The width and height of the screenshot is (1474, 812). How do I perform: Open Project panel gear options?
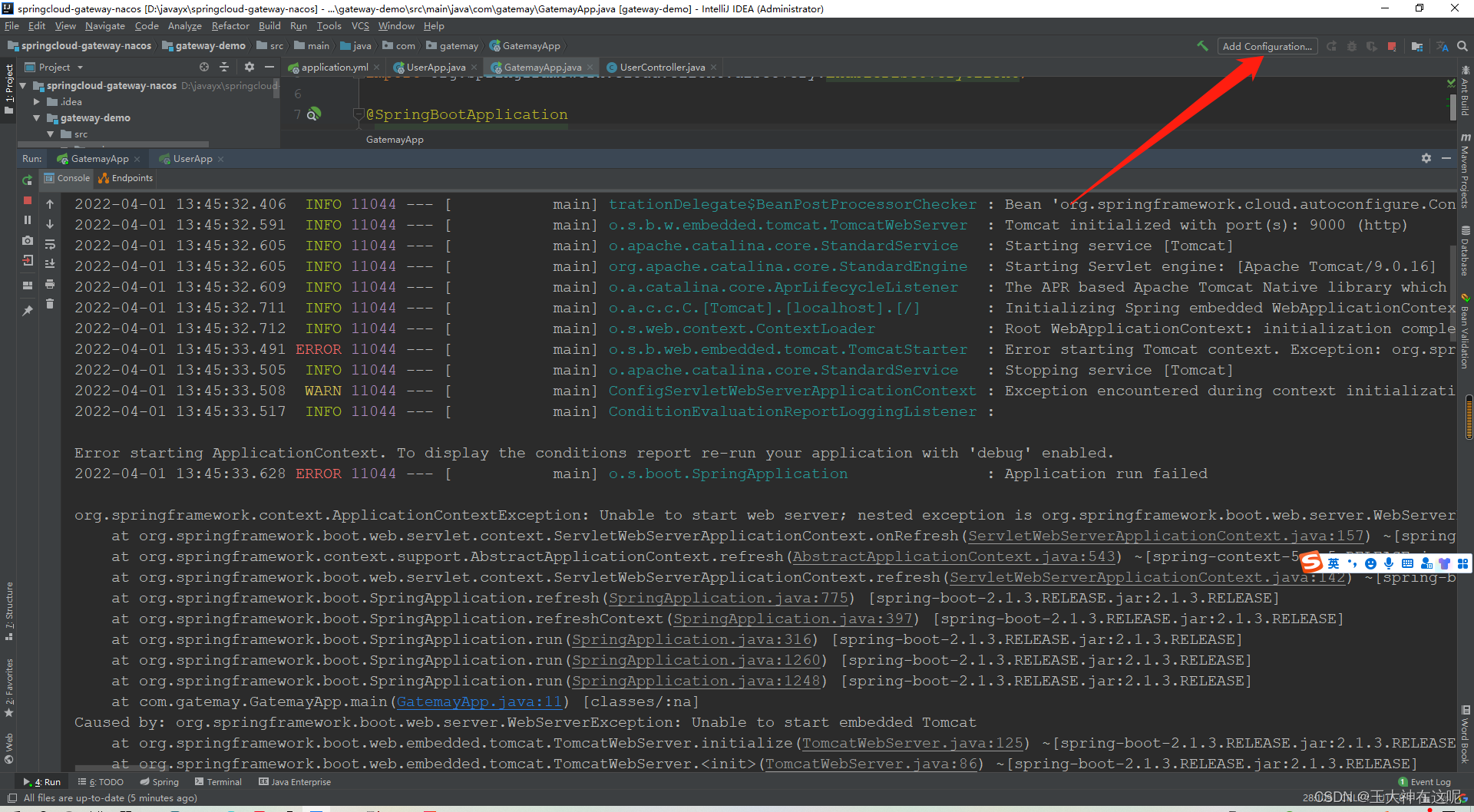pyautogui.click(x=250, y=67)
